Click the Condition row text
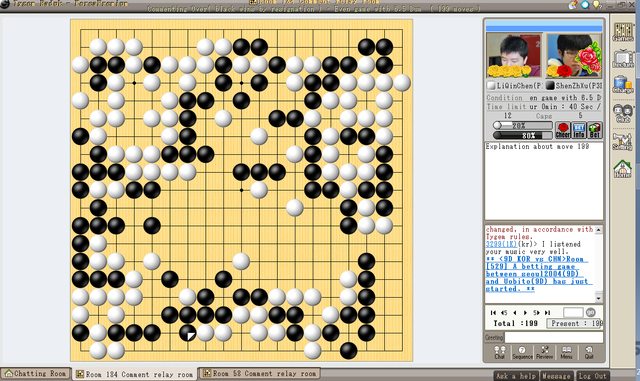Screen dimensions: 640x381 (x=544, y=98)
